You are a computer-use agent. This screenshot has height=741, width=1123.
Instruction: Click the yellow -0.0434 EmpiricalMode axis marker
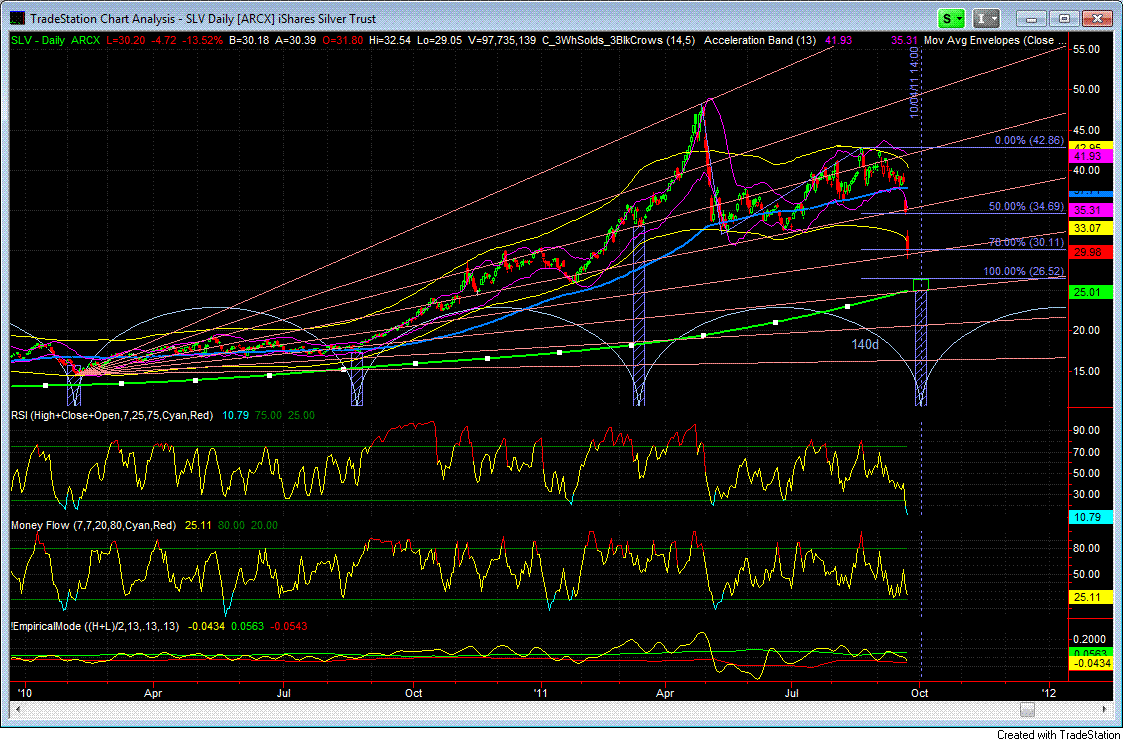point(1090,664)
